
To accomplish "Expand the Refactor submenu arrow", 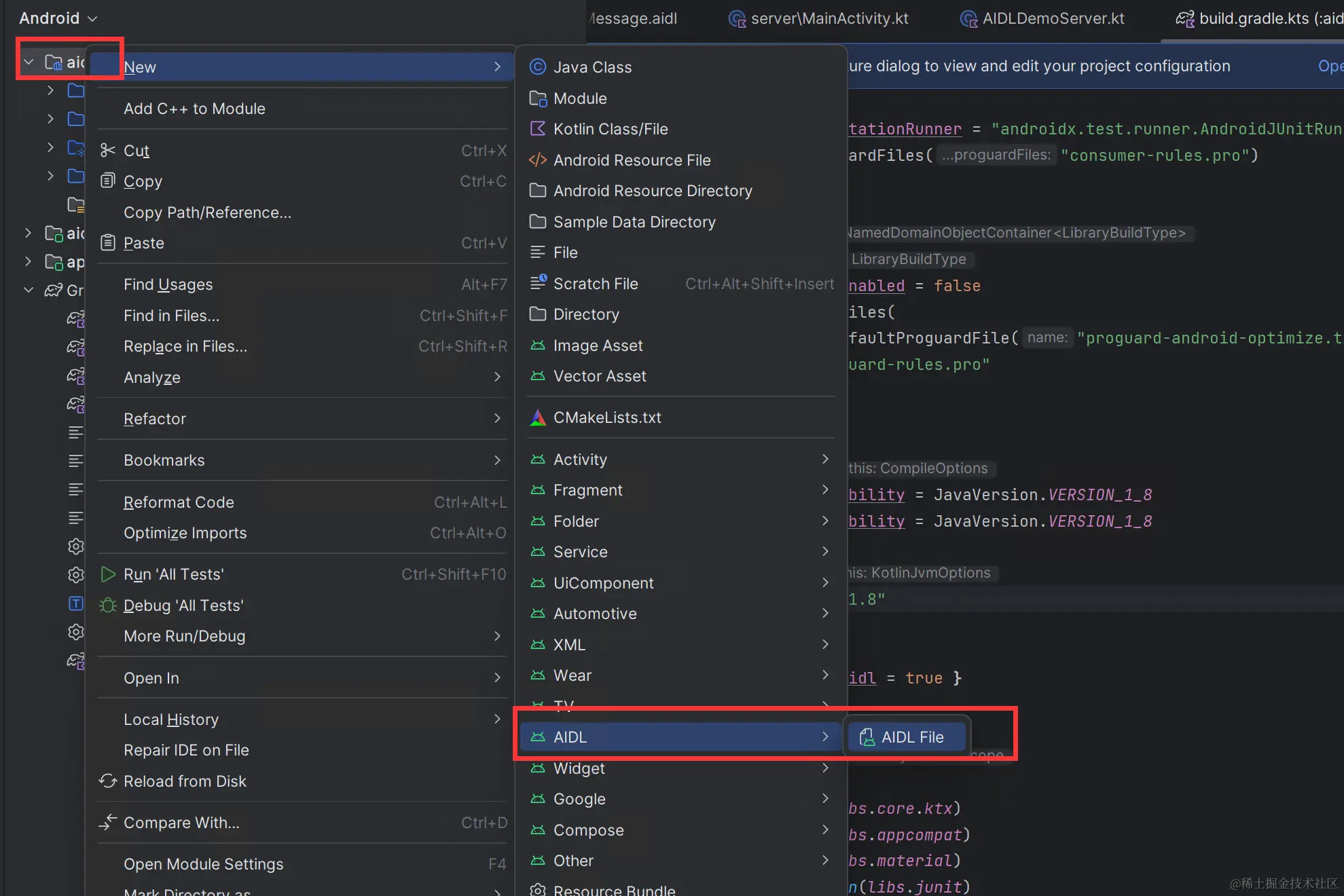I will tap(497, 418).
